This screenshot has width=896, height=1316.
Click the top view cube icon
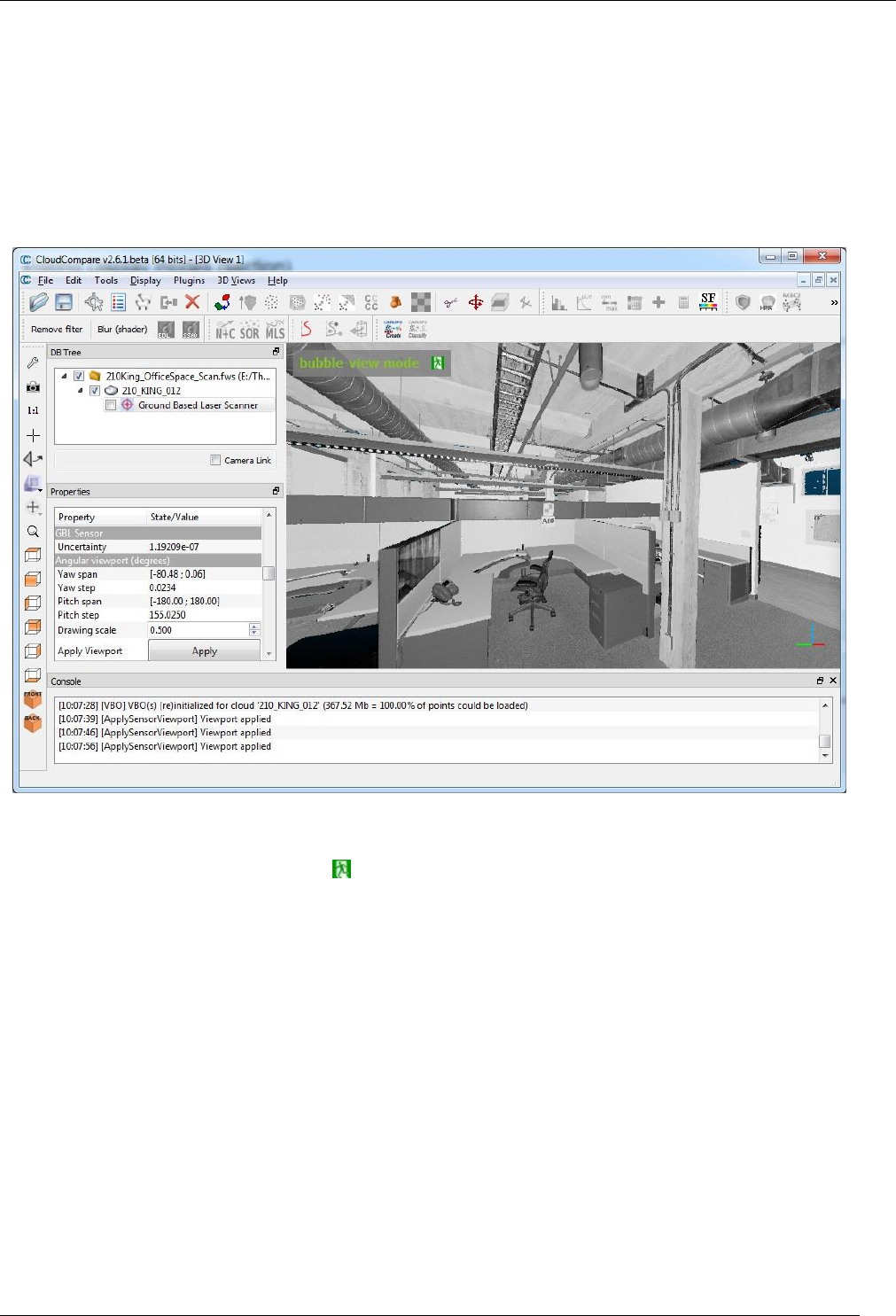coord(33,556)
